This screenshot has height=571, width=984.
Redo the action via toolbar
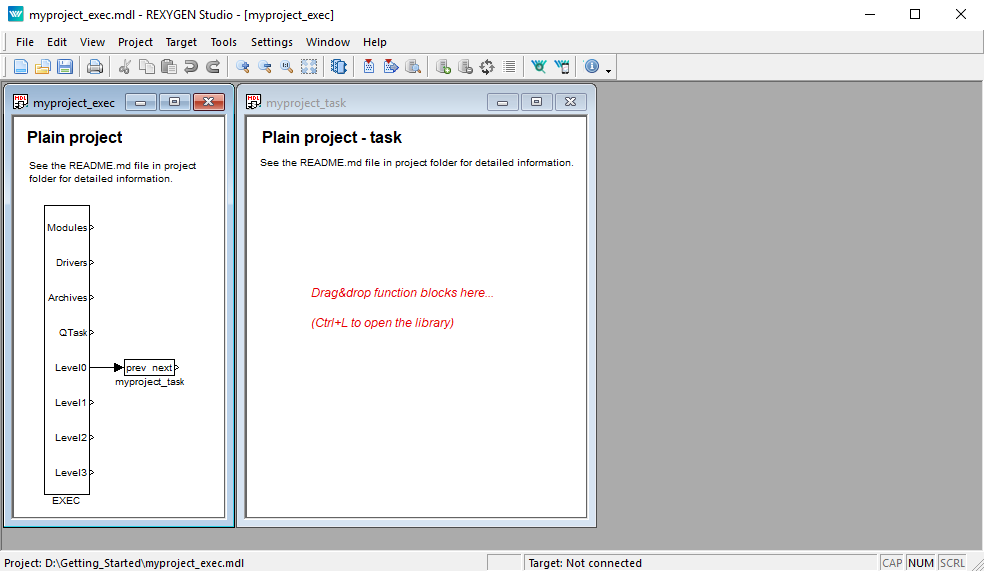213,67
